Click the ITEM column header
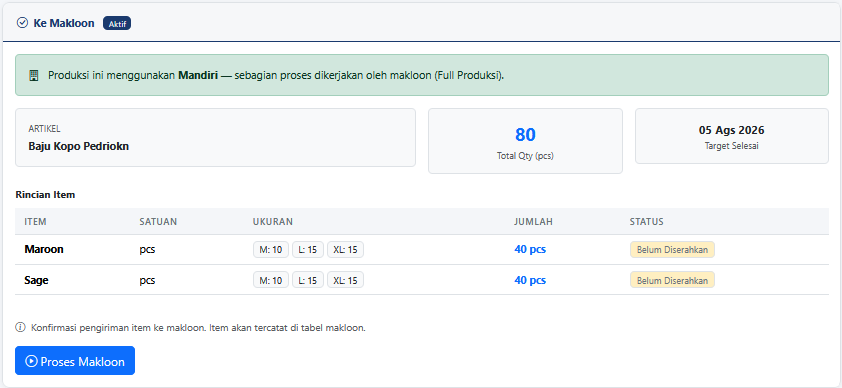Viewport: 842px width, 388px height. pos(35,222)
